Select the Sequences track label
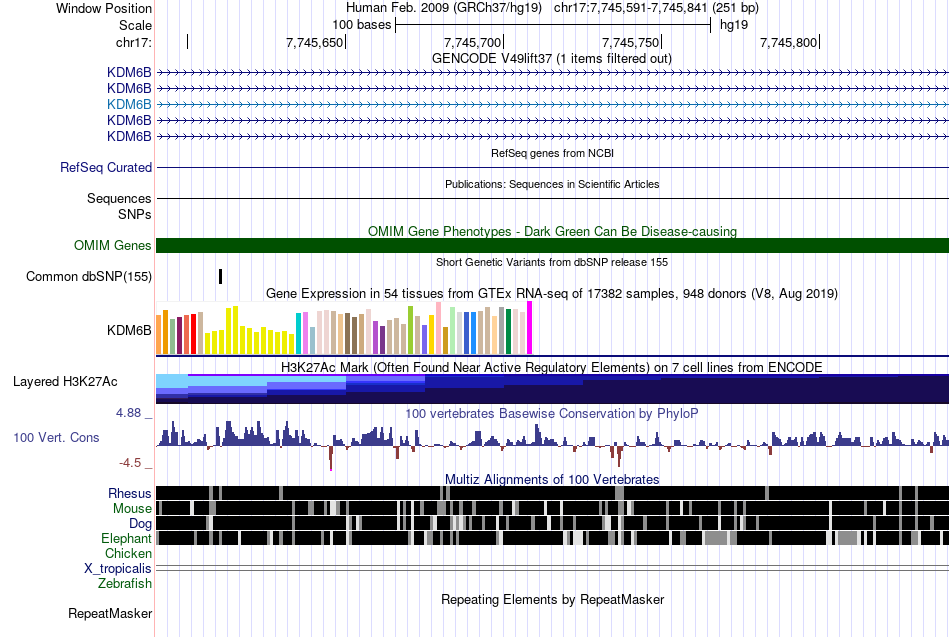950x637 pixels. coord(119,198)
